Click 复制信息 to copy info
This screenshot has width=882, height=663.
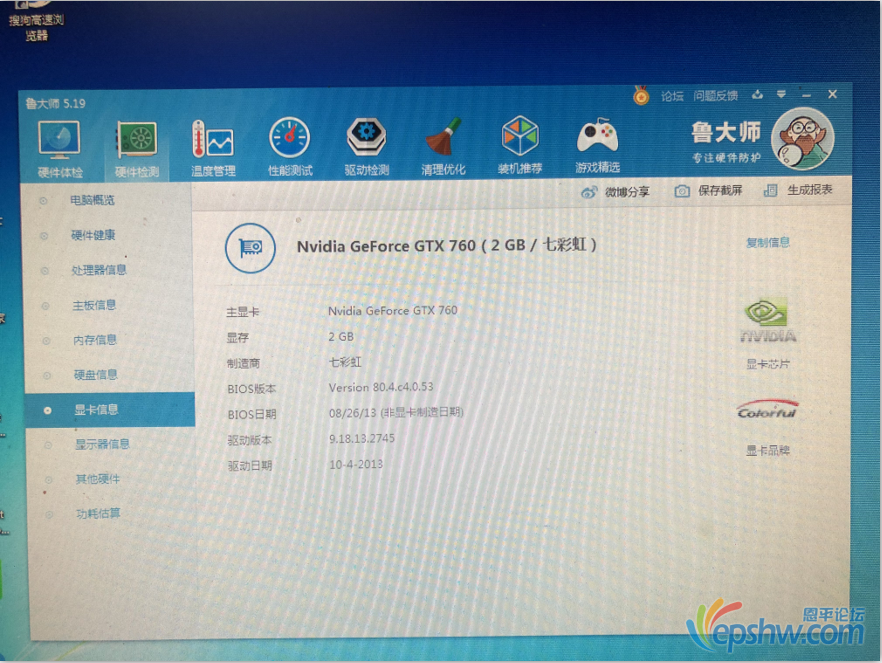pyautogui.click(x=768, y=242)
